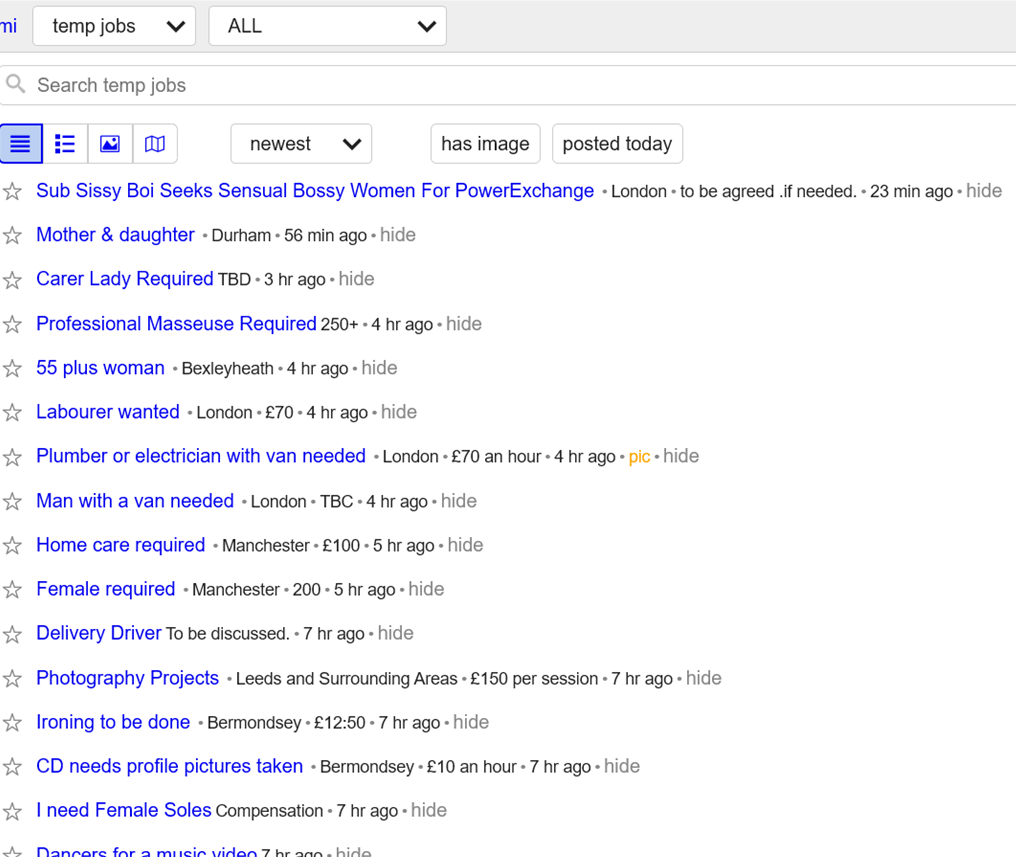The width and height of the screenshot is (1016, 857).
Task: Hide the 'Home care required' listing
Action: coord(465,545)
